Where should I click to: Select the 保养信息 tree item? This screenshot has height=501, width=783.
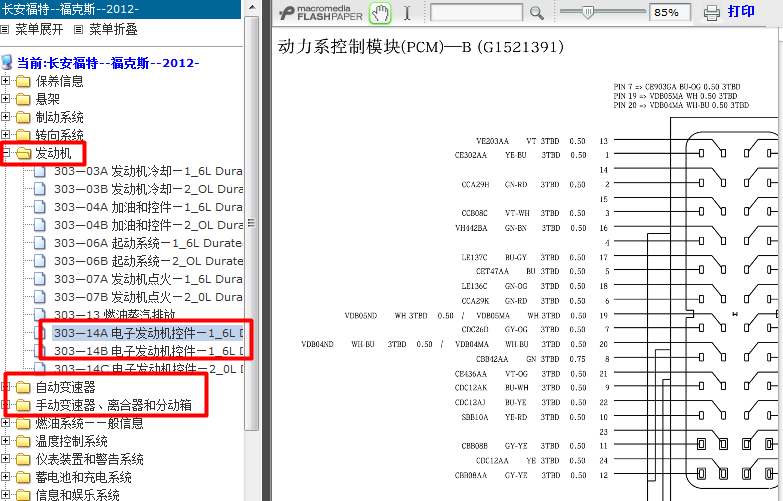[x=59, y=81]
